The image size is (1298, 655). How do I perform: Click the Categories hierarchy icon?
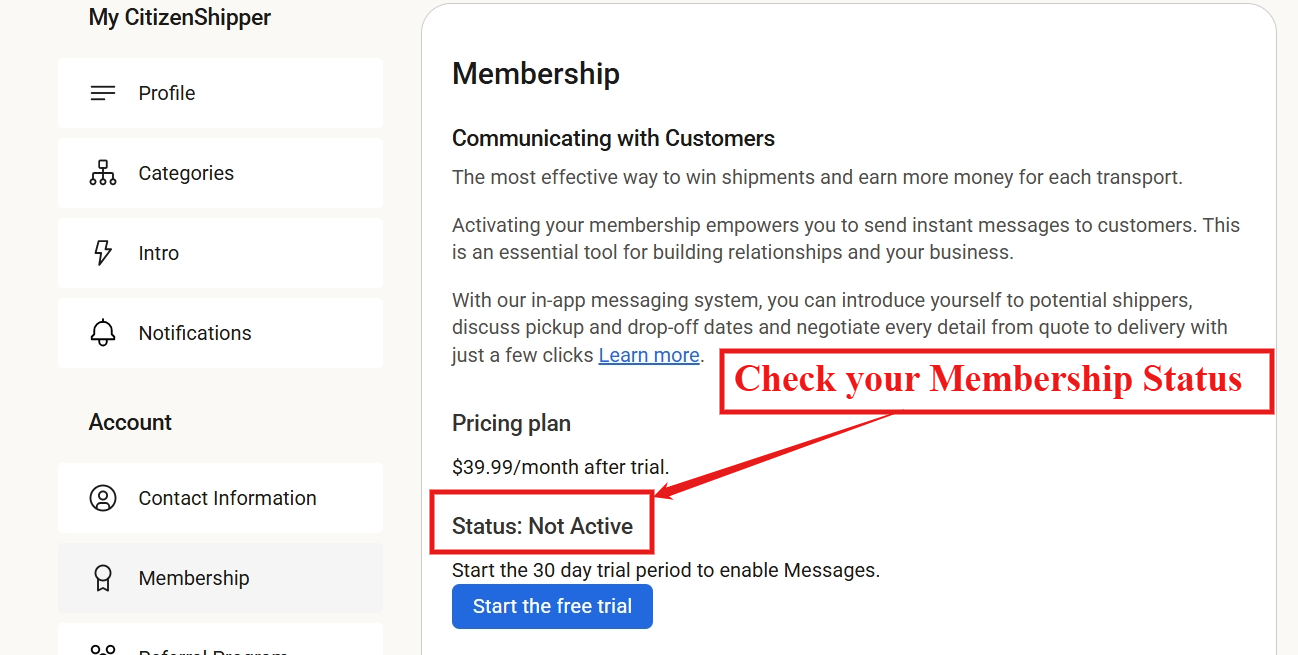[103, 173]
